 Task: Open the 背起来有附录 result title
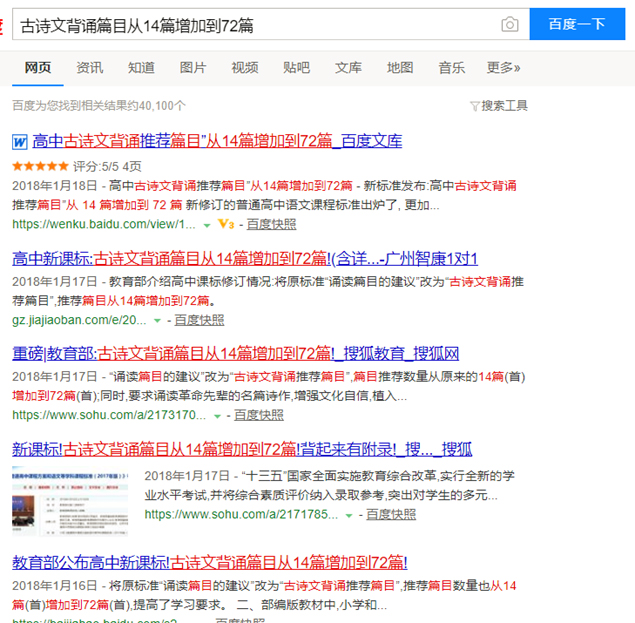pos(242,449)
